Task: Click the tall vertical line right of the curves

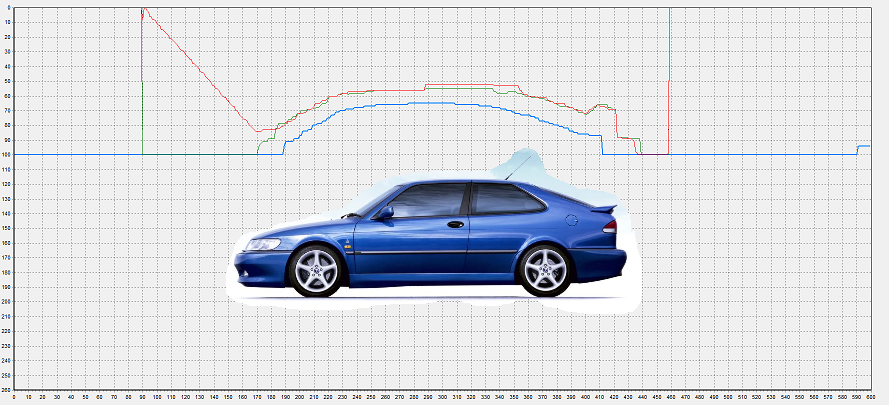Action: pyautogui.click(x=669, y=60)
